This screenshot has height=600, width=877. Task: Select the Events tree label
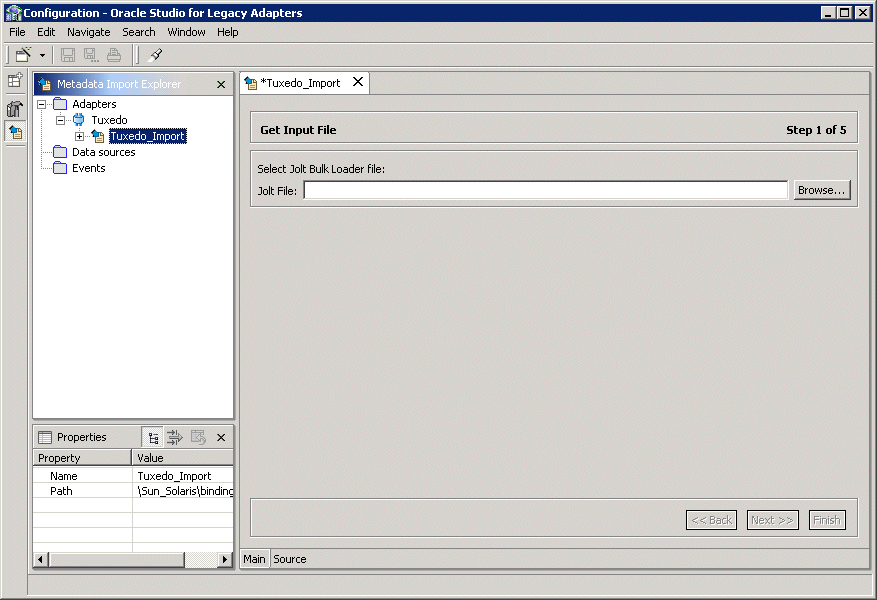click(88, 168)
